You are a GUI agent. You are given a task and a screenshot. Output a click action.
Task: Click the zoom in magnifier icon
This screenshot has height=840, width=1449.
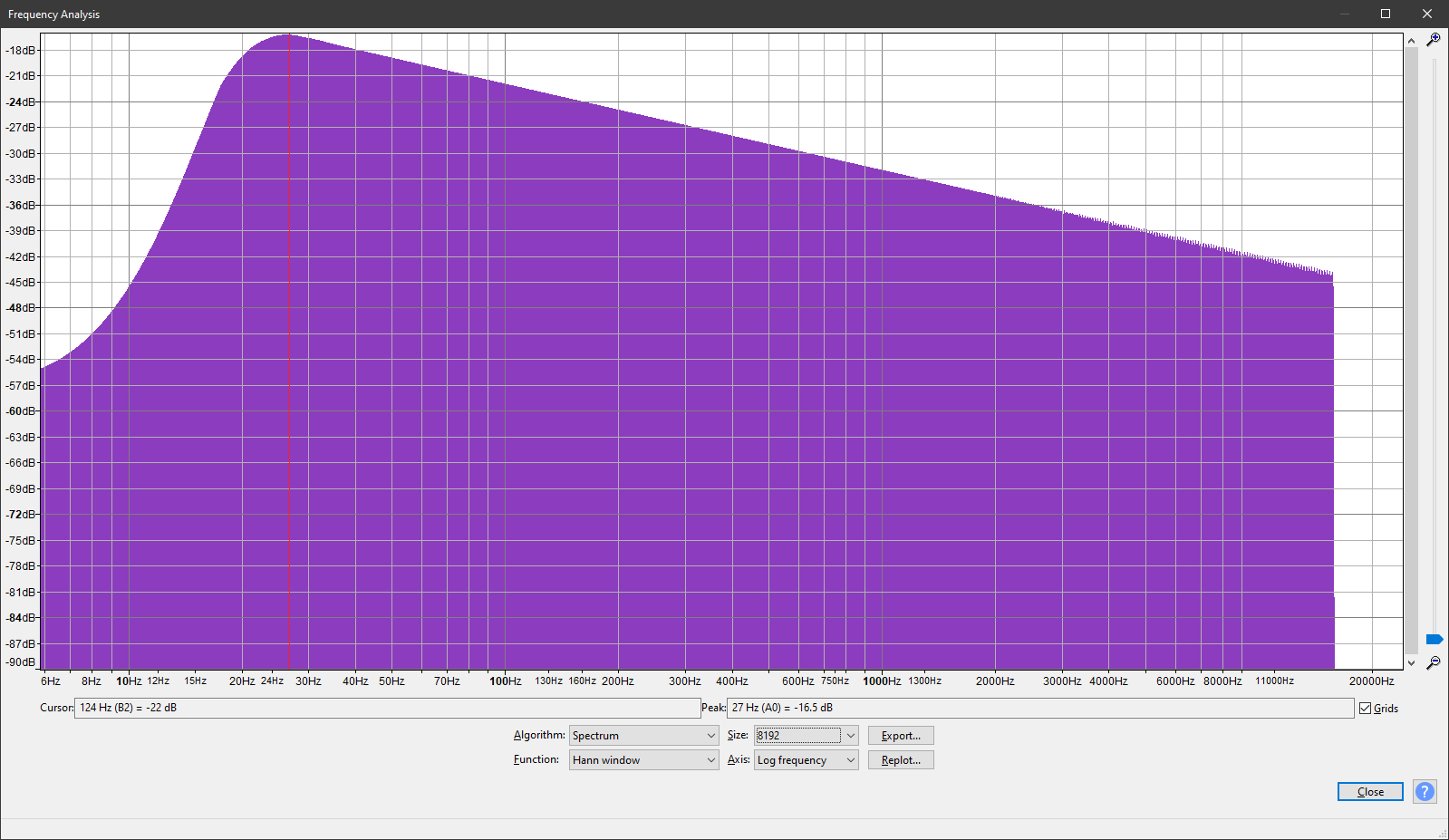pos(1433,40)
